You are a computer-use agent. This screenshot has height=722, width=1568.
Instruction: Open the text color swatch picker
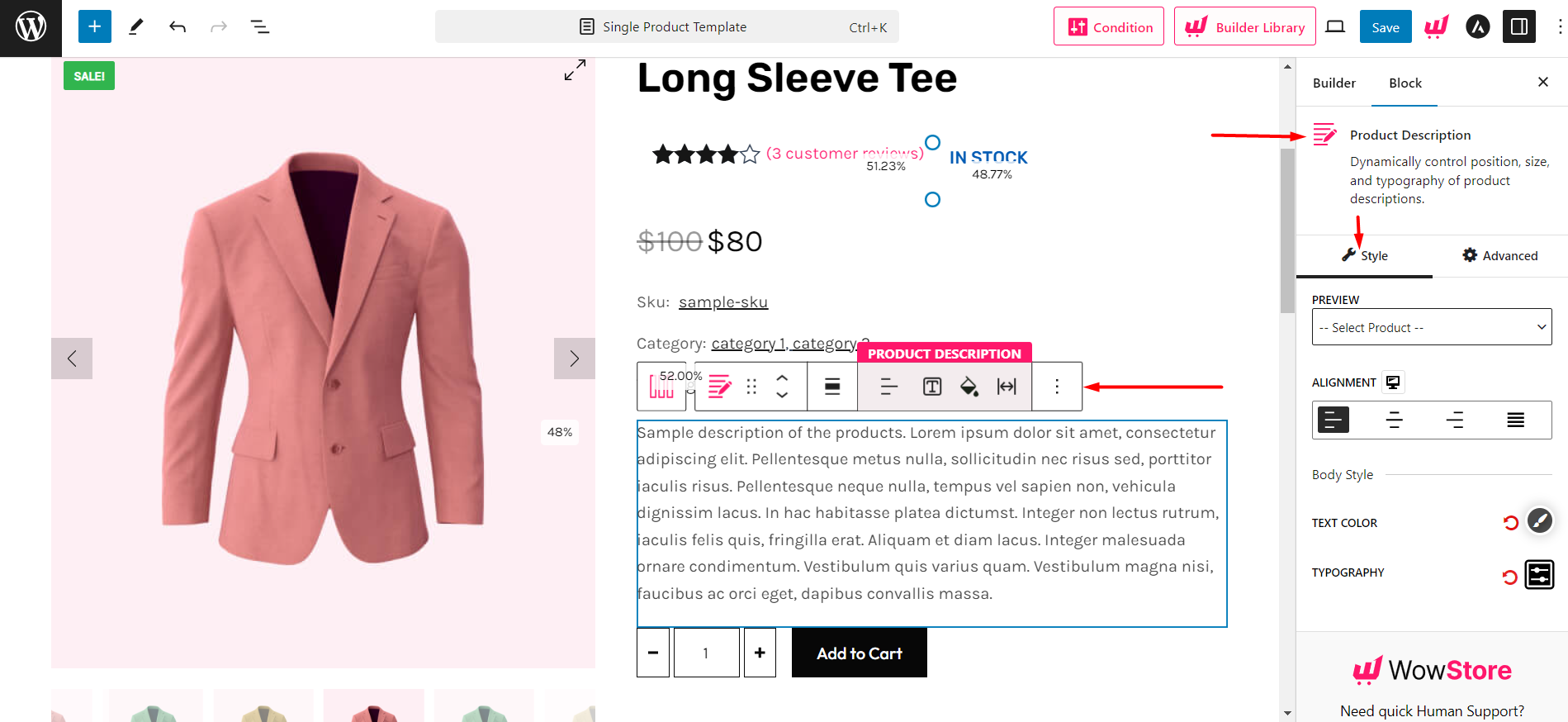coord(1539,521)
